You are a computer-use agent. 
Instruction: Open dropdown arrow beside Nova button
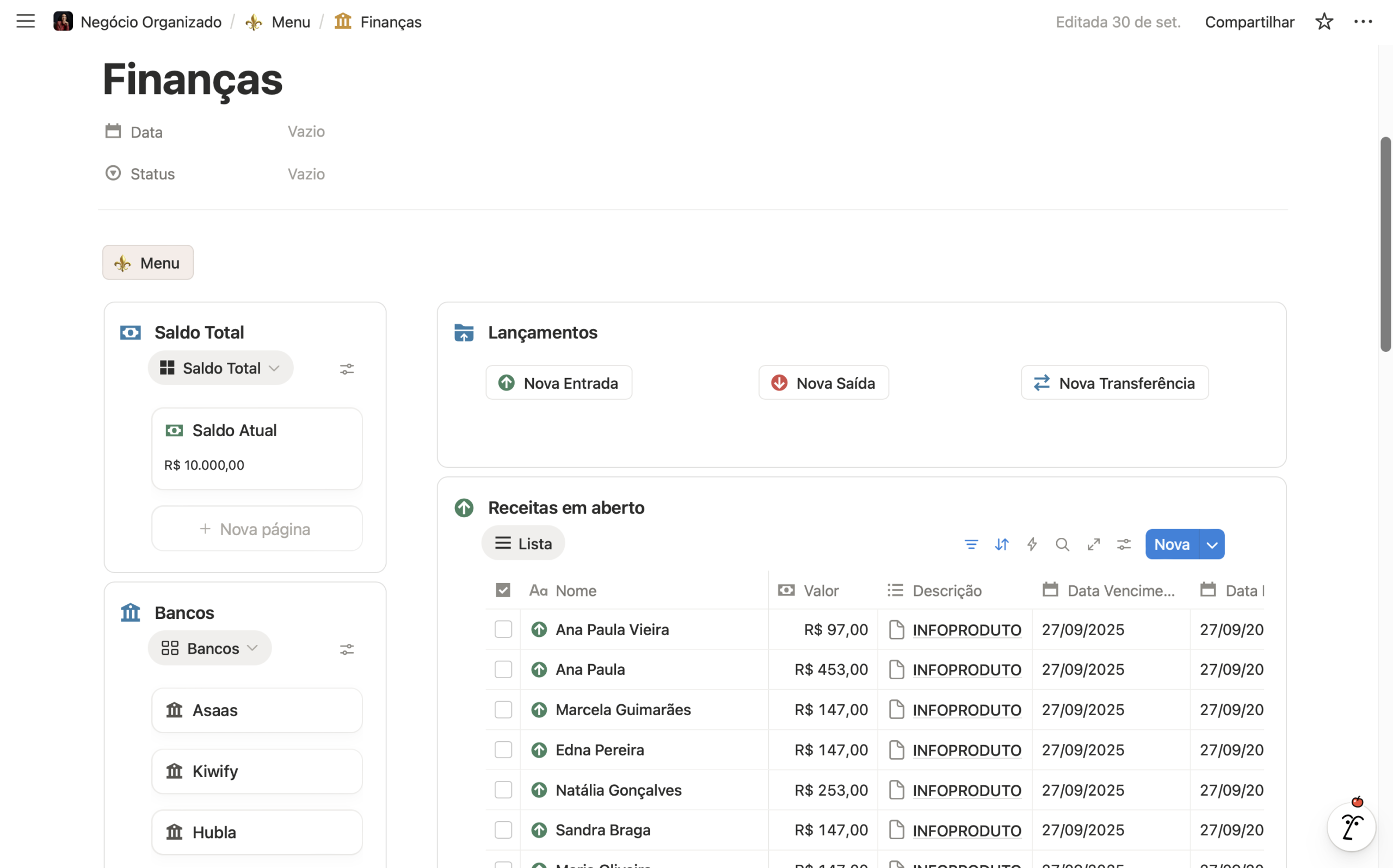click(1212, 544)
